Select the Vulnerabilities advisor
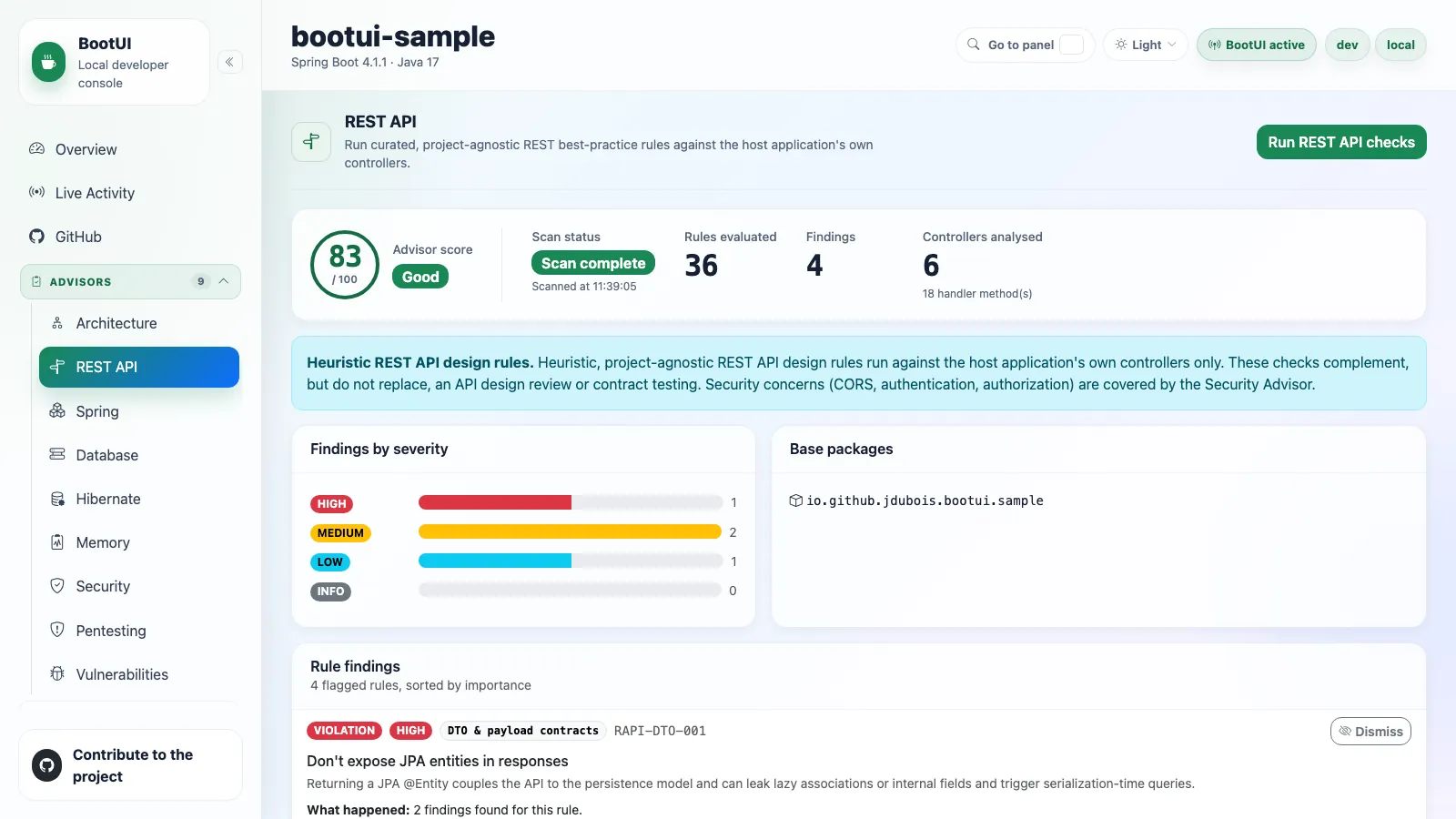 (x=139, y=674)
